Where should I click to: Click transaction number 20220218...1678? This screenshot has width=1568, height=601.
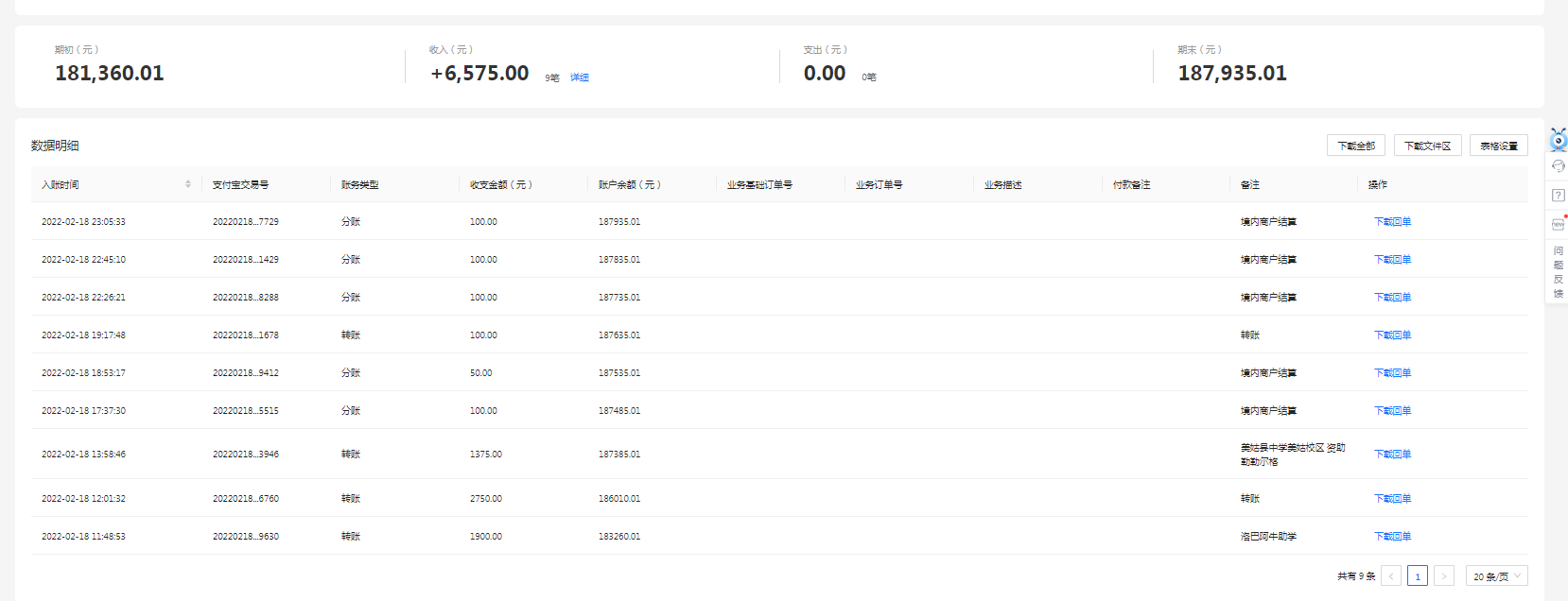click(x=246, y=335)
